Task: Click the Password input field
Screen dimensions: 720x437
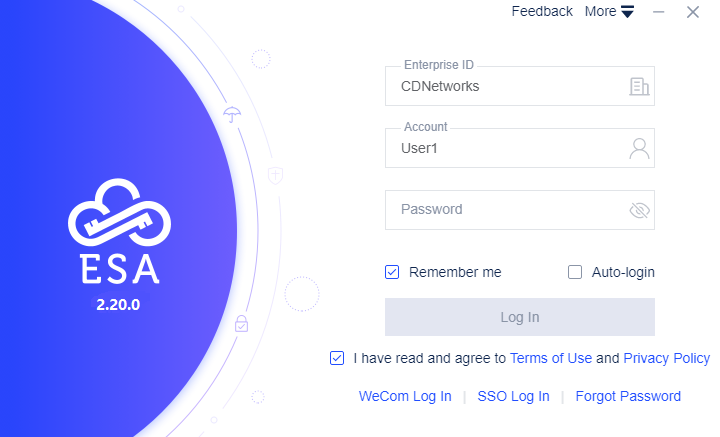Action: pos(520,210)
